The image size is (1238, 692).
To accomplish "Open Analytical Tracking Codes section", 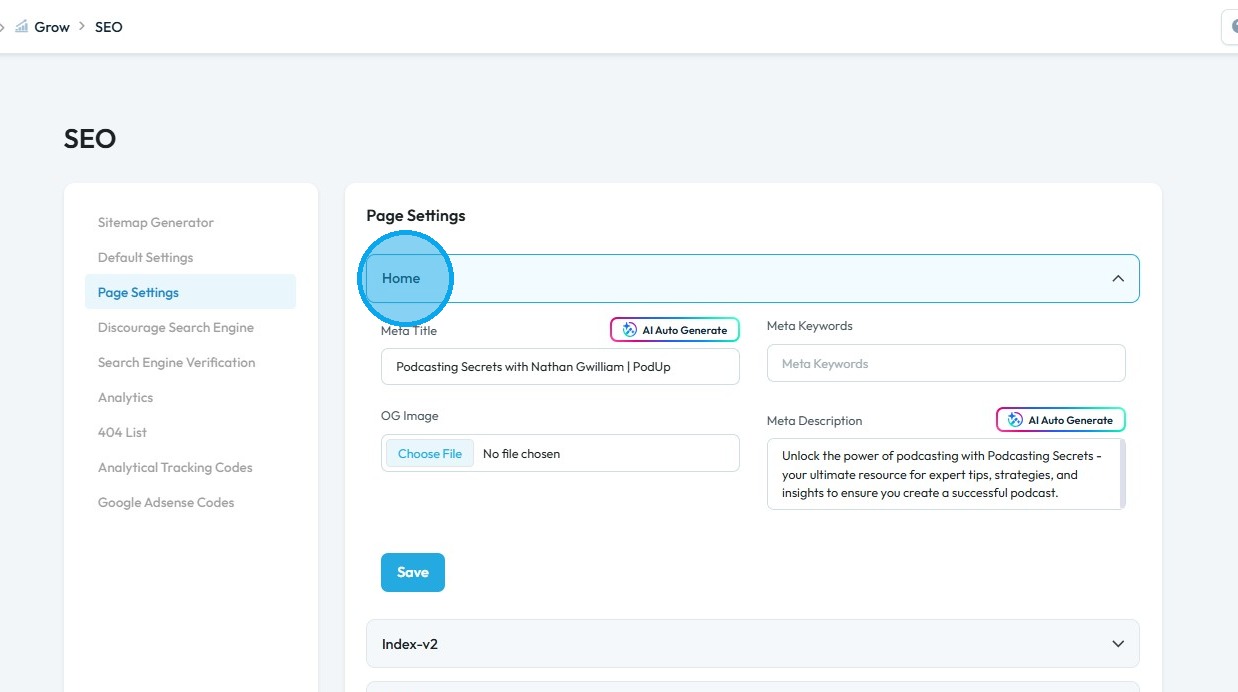I will (x=175, y=467).
